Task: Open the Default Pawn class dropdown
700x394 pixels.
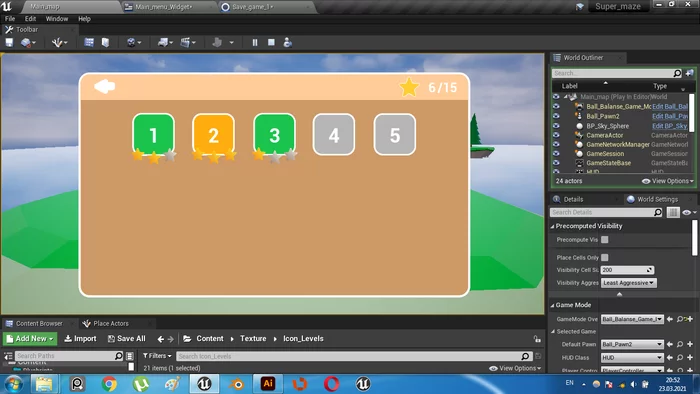Action: pos(632,344)
